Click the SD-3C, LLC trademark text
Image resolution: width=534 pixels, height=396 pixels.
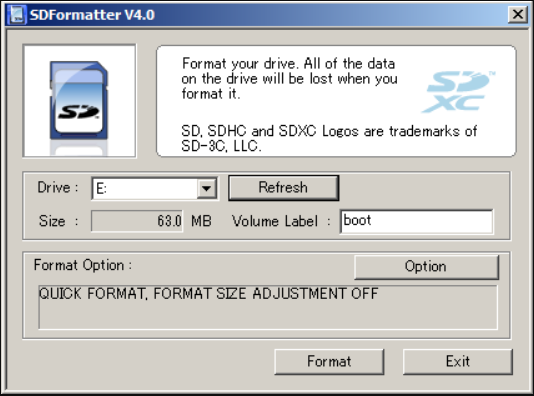tap(329, 139)
